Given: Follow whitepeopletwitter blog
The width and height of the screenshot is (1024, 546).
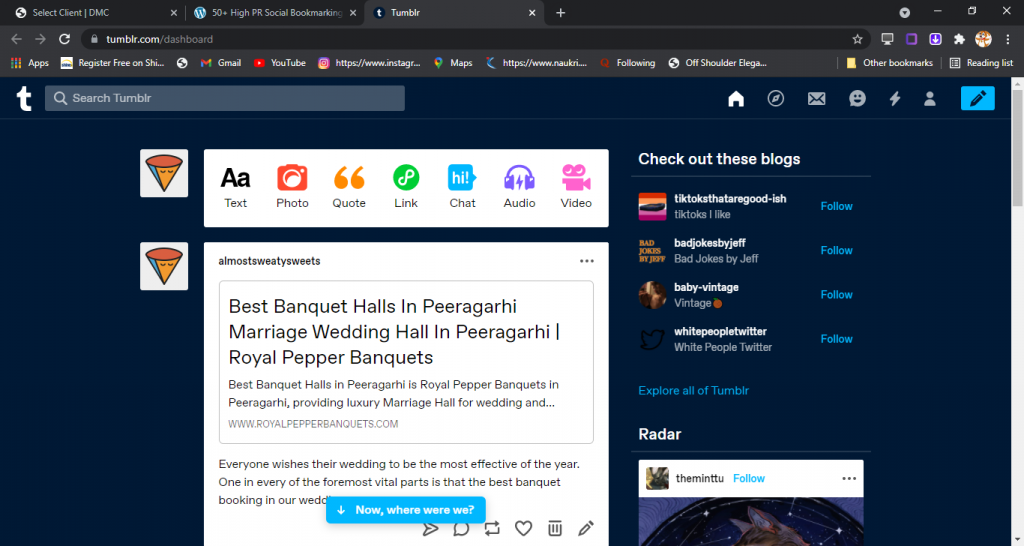Looking at the screenshot, I should pos(837,339).
